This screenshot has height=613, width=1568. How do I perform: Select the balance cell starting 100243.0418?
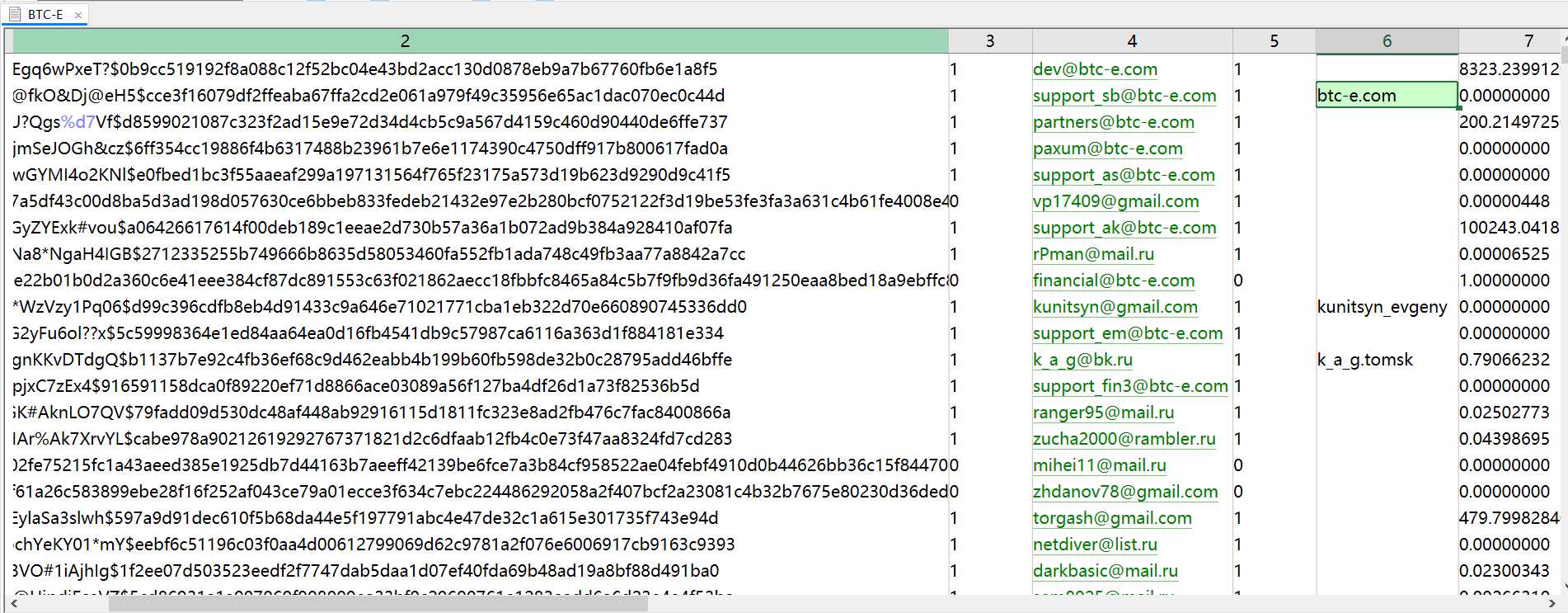pyautogui.click(x=1509, y=228)
